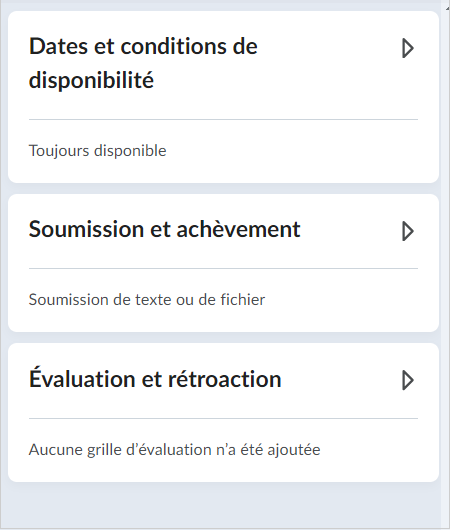Expand the "Soumission et achèvement" section heading
This screenshot has width=450, height=530.
click(x=165, y=230)
